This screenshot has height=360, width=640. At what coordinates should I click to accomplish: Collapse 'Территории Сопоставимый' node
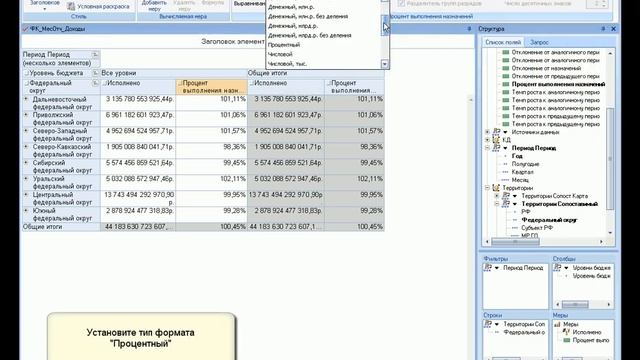coord(497,204)
